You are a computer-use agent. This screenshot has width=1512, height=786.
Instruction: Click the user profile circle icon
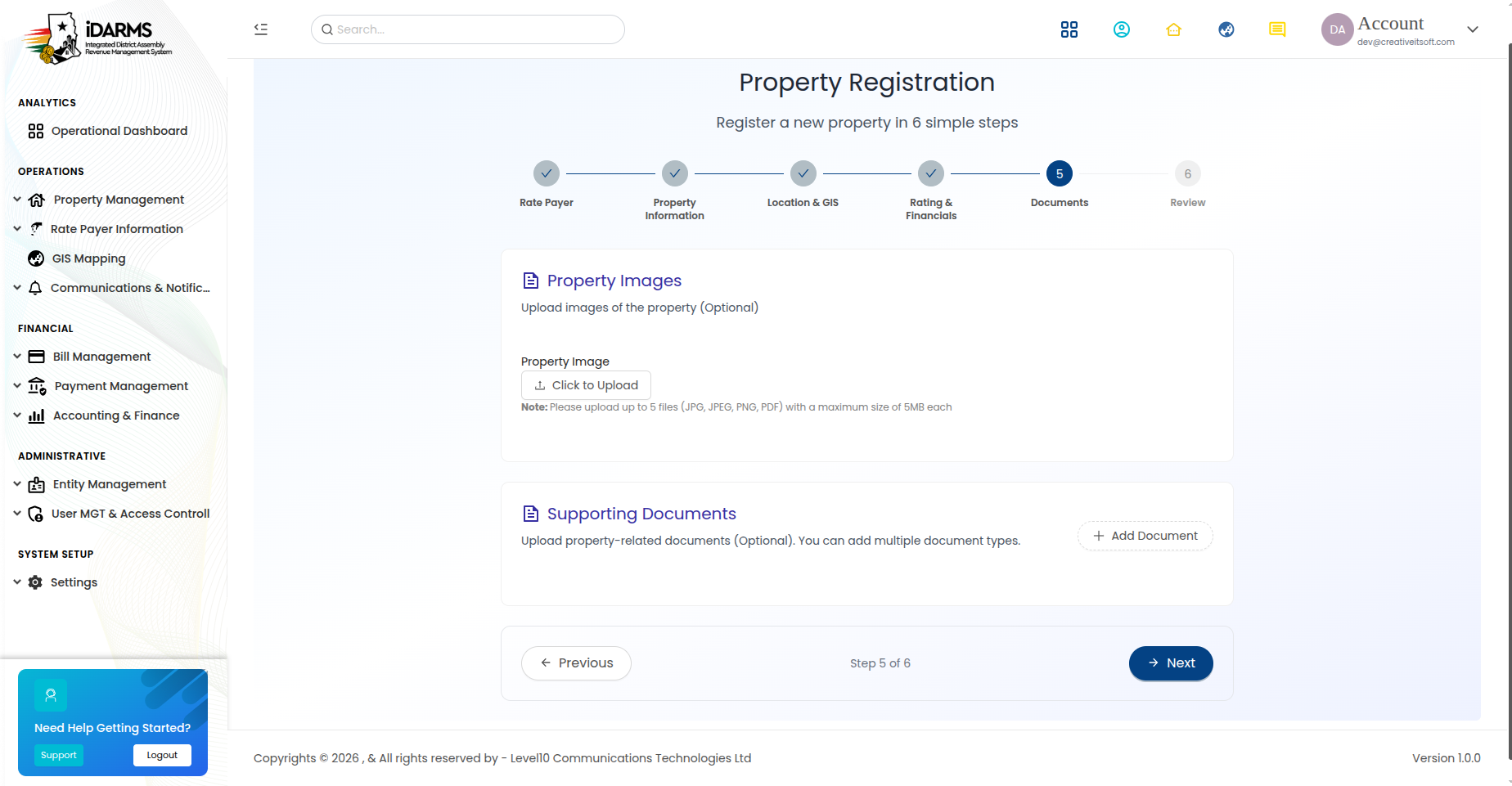1122,29
